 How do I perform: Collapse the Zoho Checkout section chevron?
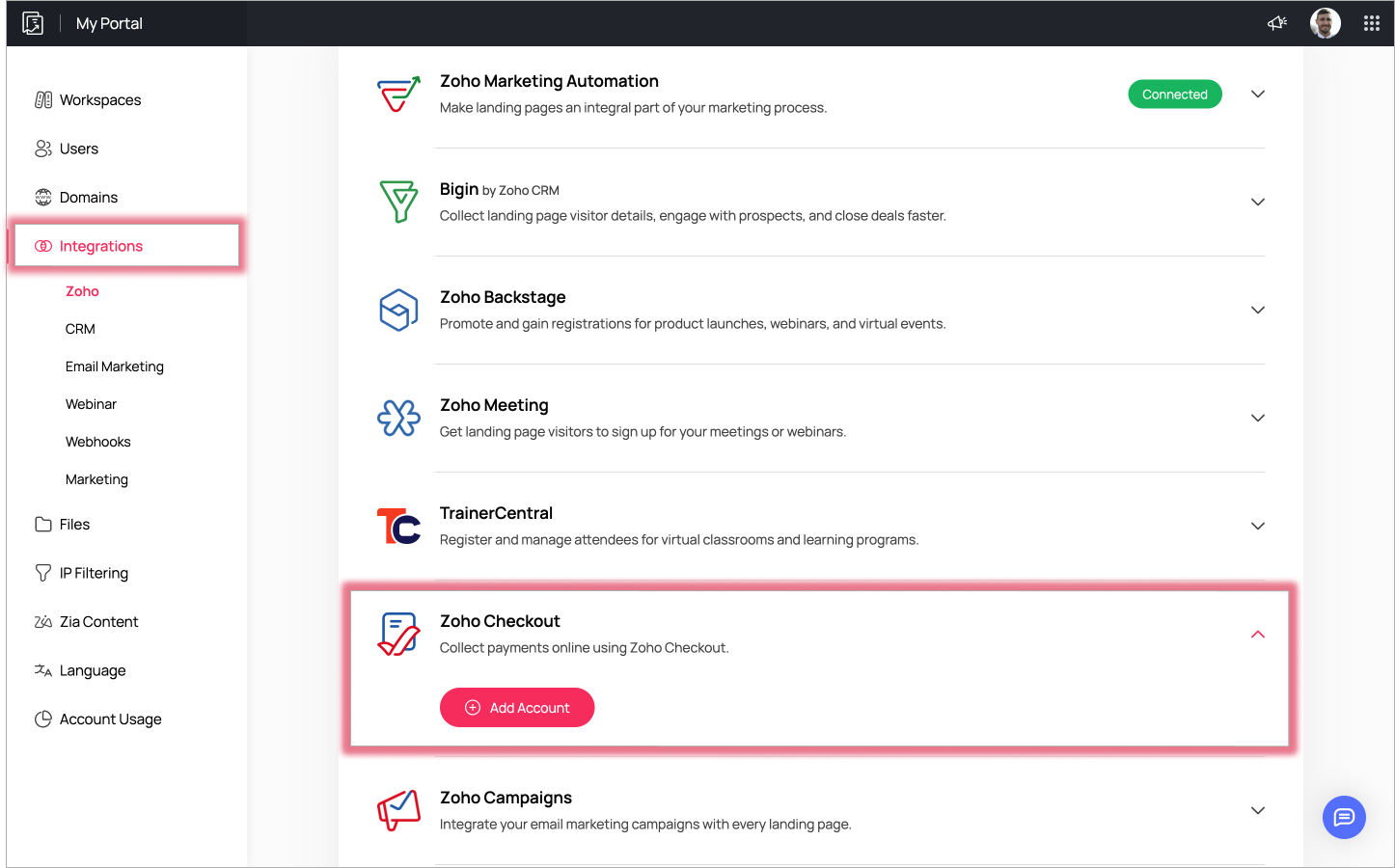[1258, 634]
